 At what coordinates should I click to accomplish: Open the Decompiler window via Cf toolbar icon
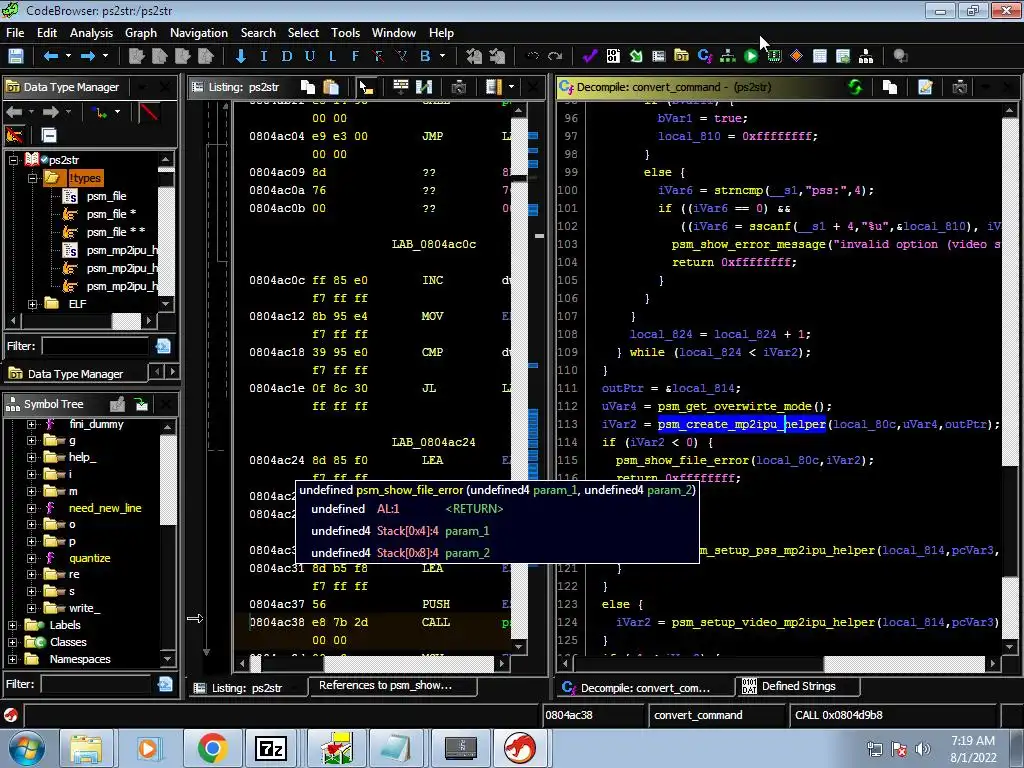click(x=705, y=56)
